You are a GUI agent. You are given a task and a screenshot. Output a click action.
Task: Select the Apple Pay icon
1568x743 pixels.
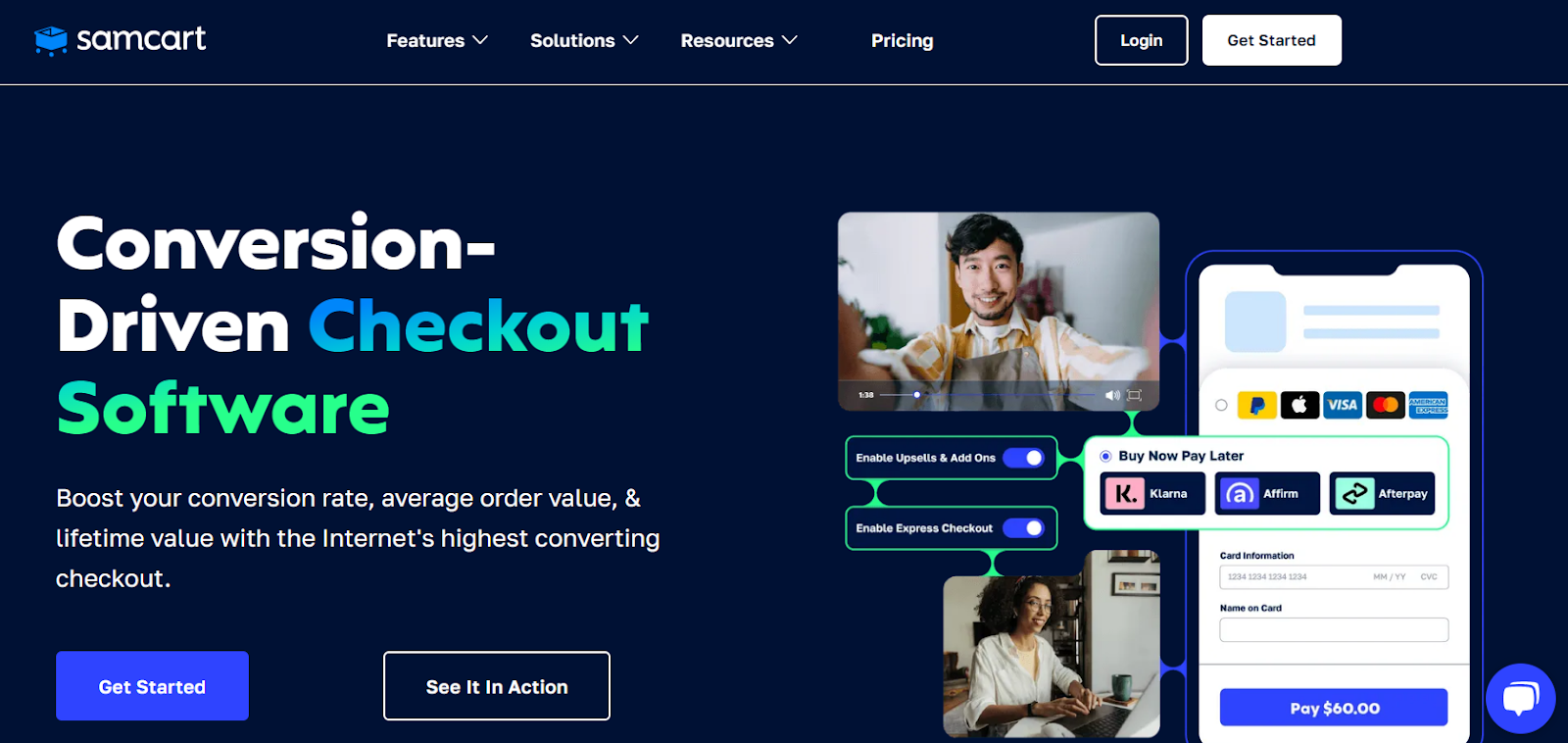click(x=1299, y=405)
